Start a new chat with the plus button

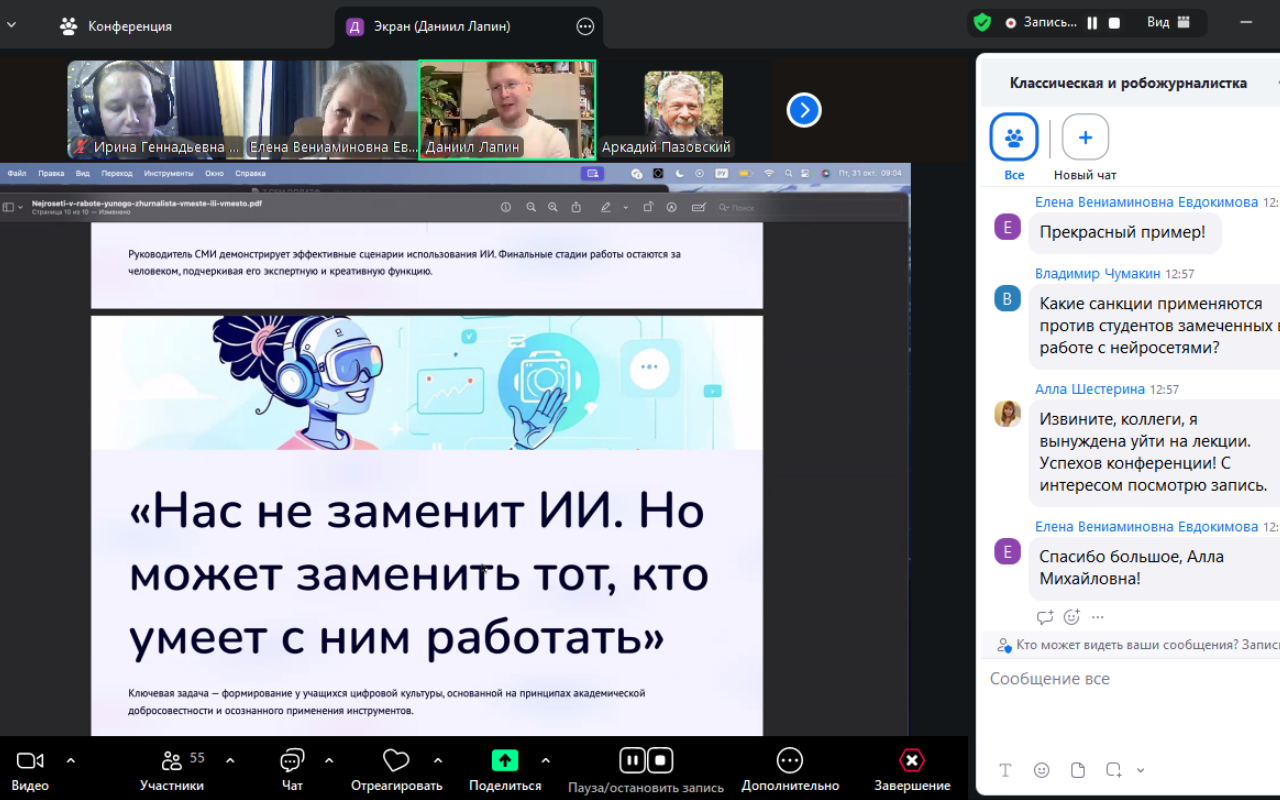point(1085,137)
